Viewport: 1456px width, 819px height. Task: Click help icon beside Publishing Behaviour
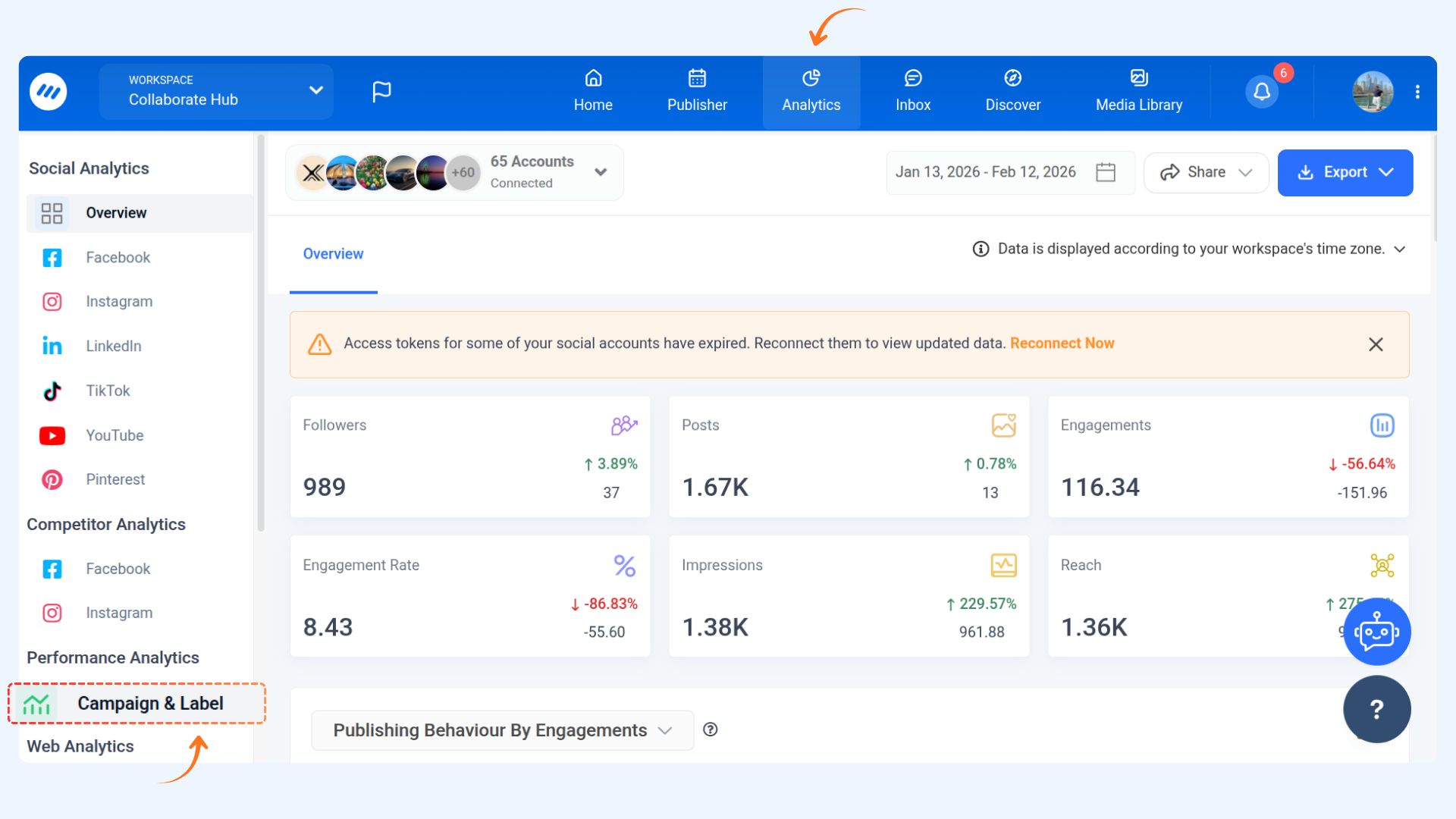click(710, 730)
